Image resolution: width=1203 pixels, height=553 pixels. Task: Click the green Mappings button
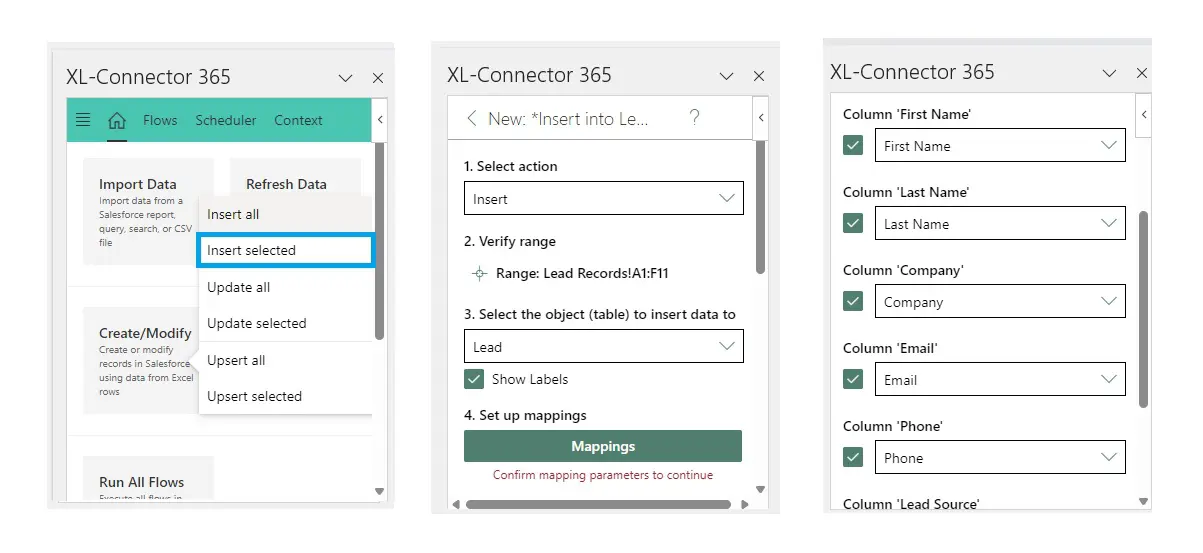click(603, 446)
